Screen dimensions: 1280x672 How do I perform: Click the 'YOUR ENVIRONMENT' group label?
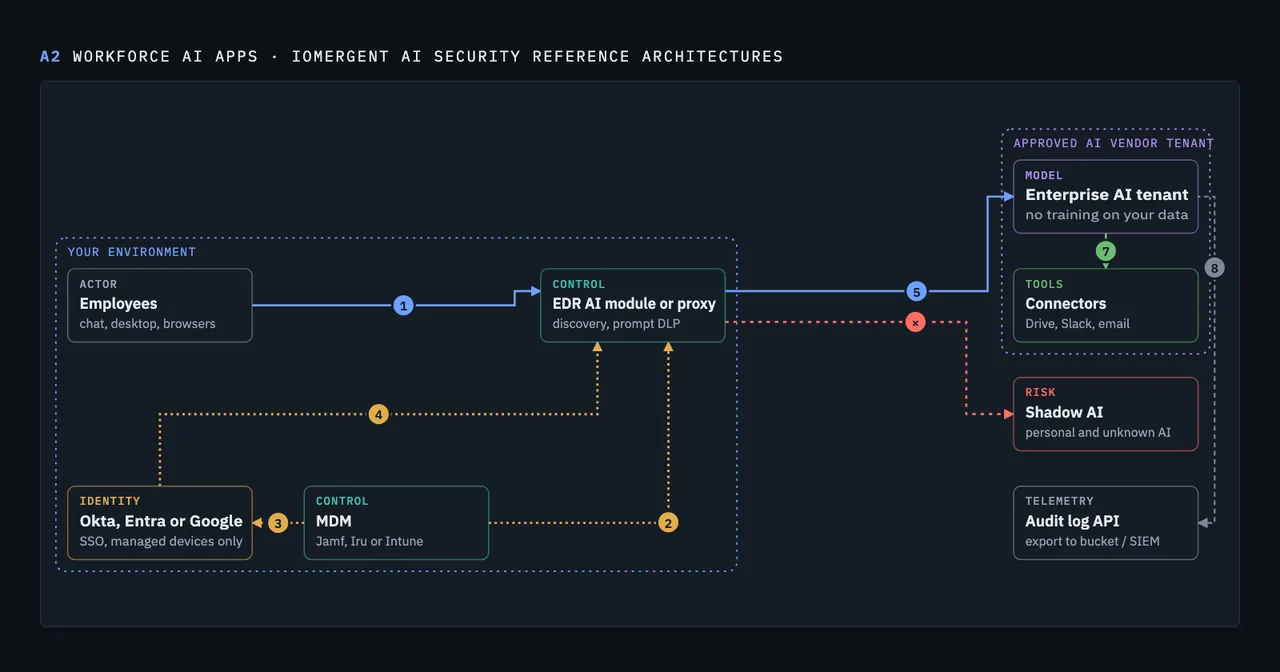pos(132,252)
